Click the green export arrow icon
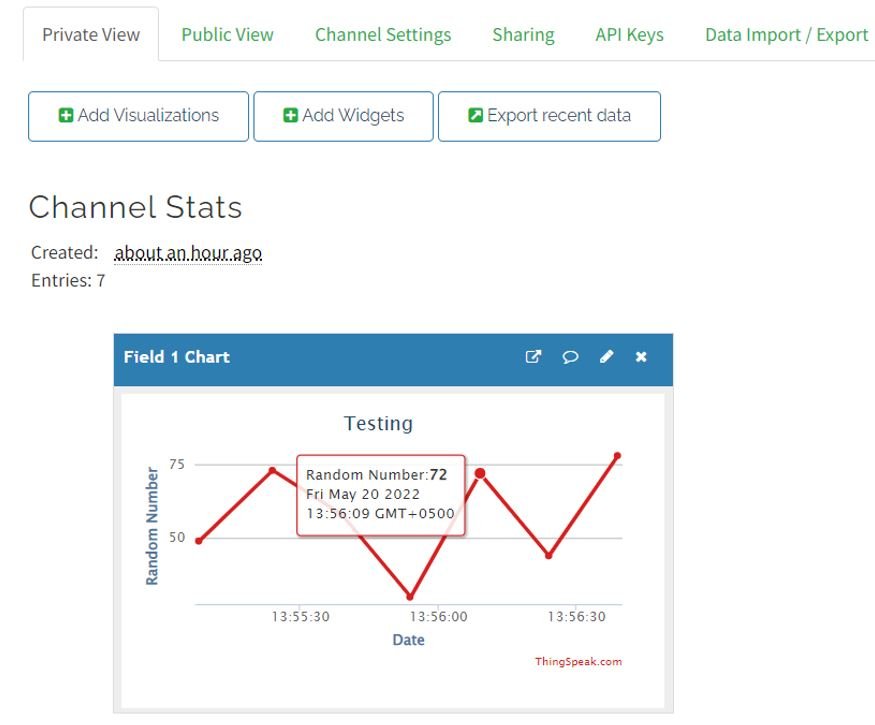875x725 pixels. click(475, 115)
